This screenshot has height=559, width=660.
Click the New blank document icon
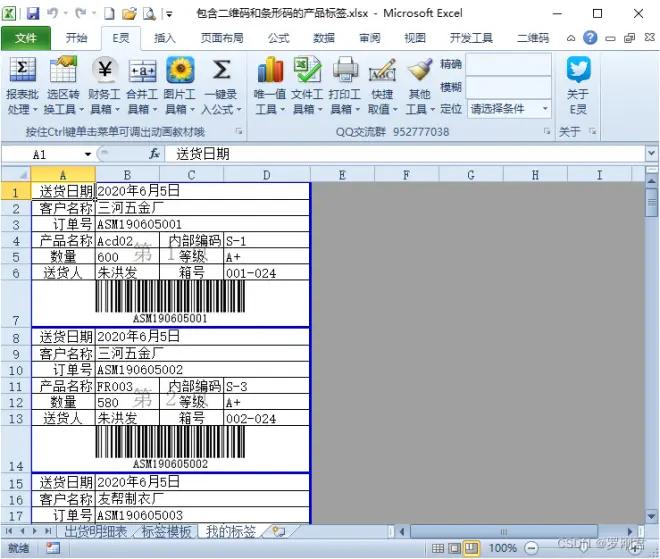click(x=109, y=13)
